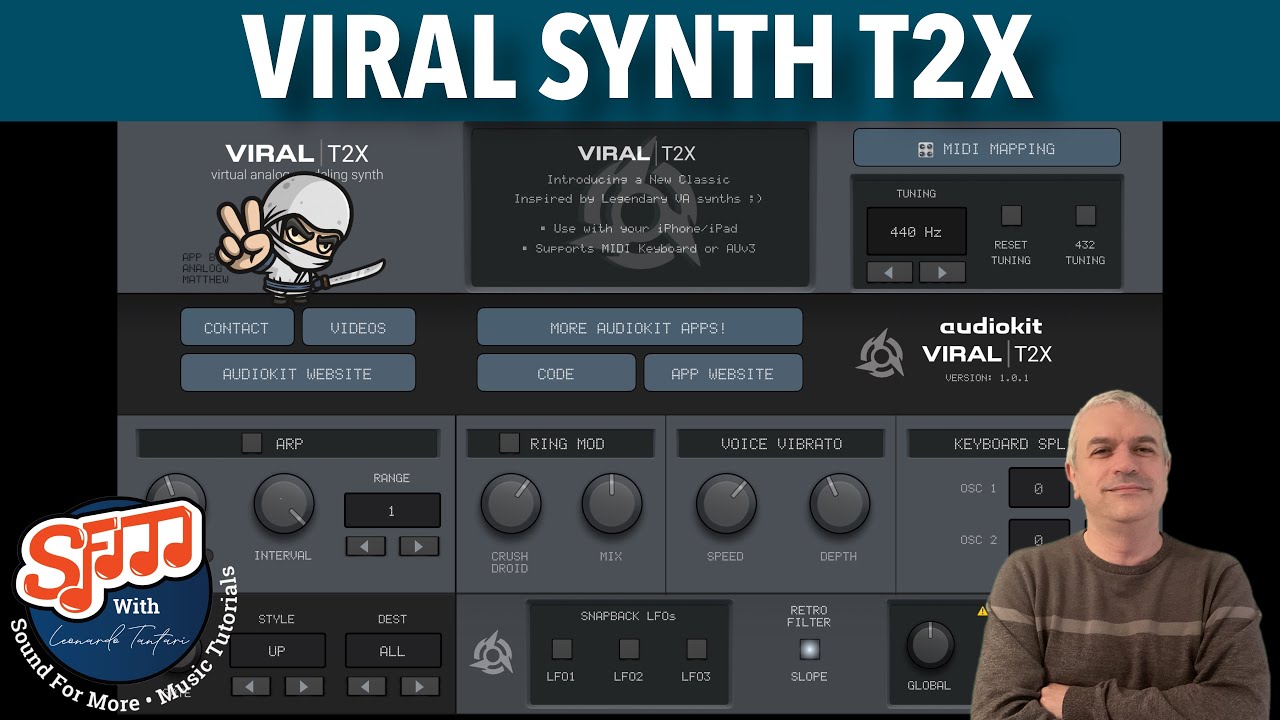Enable the 432 Tuning option
1280x720 pixels.
coord(1085,215)
